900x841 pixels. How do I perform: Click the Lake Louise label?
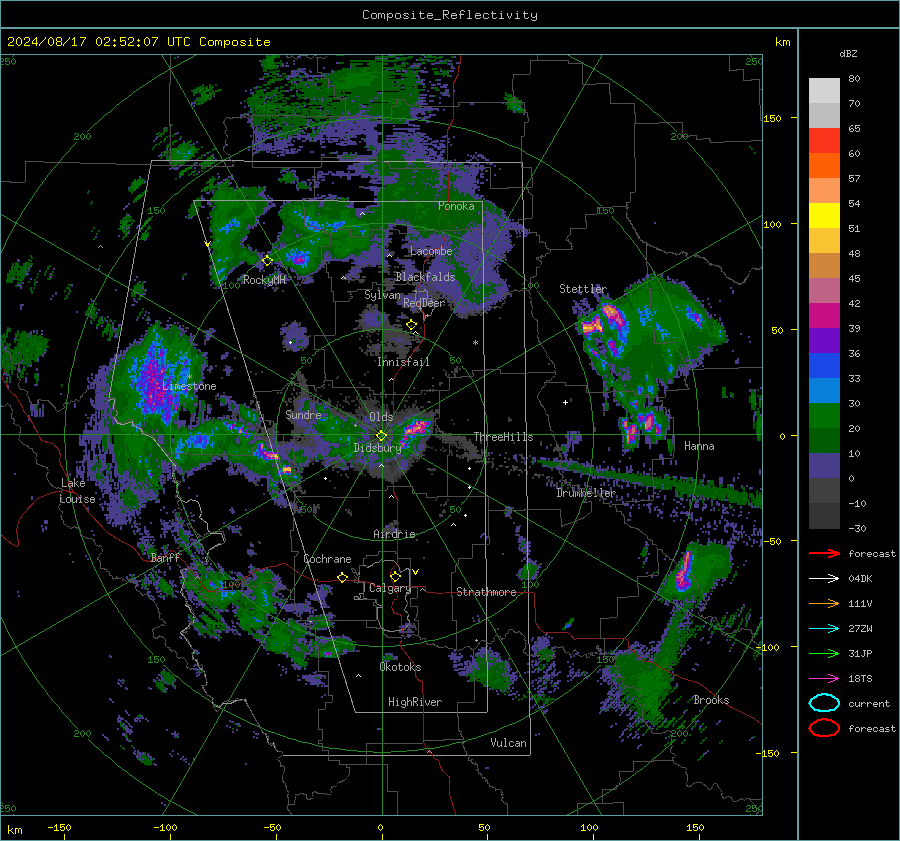77,491
